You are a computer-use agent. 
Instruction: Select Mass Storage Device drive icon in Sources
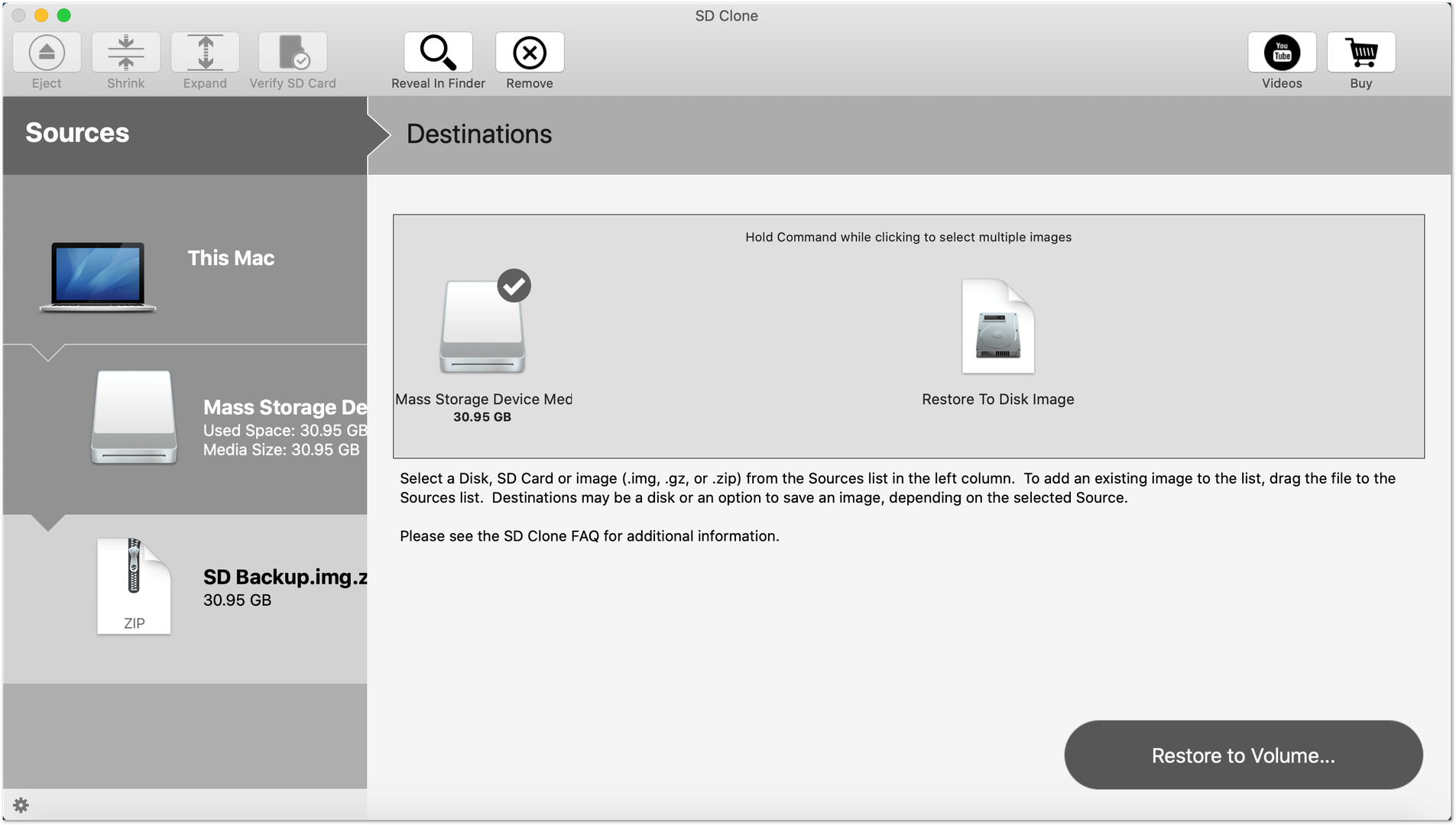tap(135, 417)
